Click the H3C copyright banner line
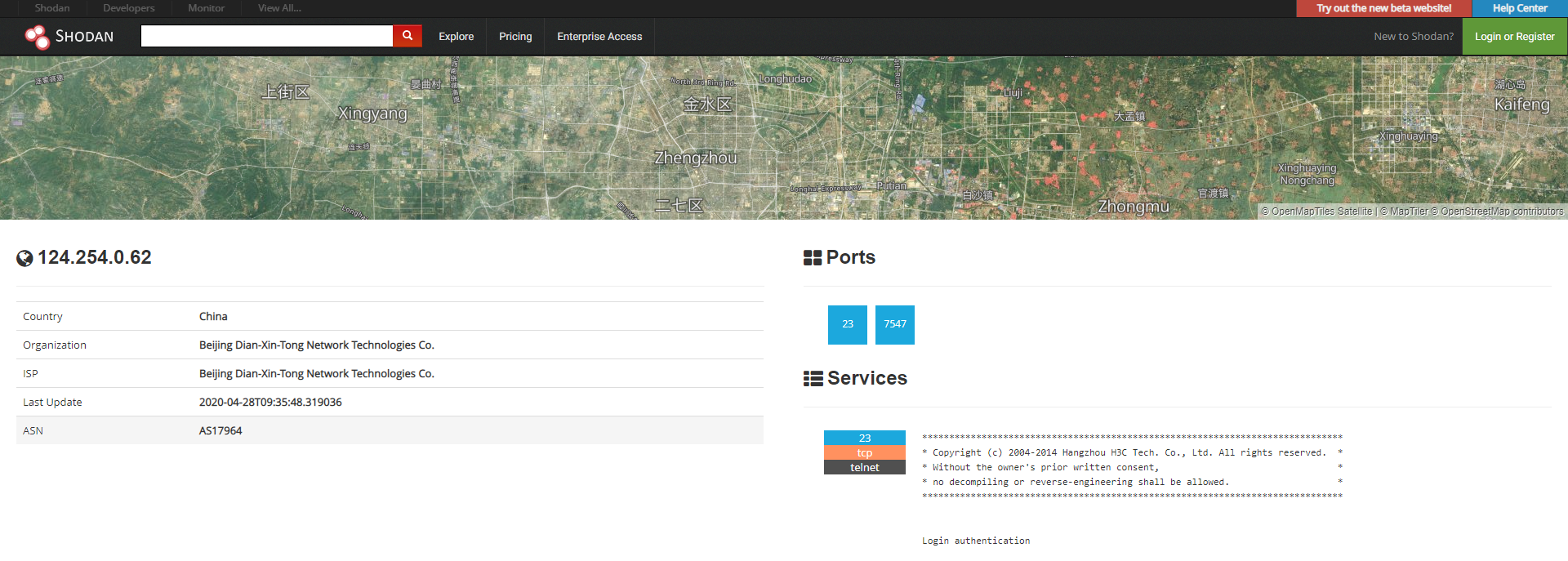Screen dimensions: 1568x561 [x=1132, y=452]
